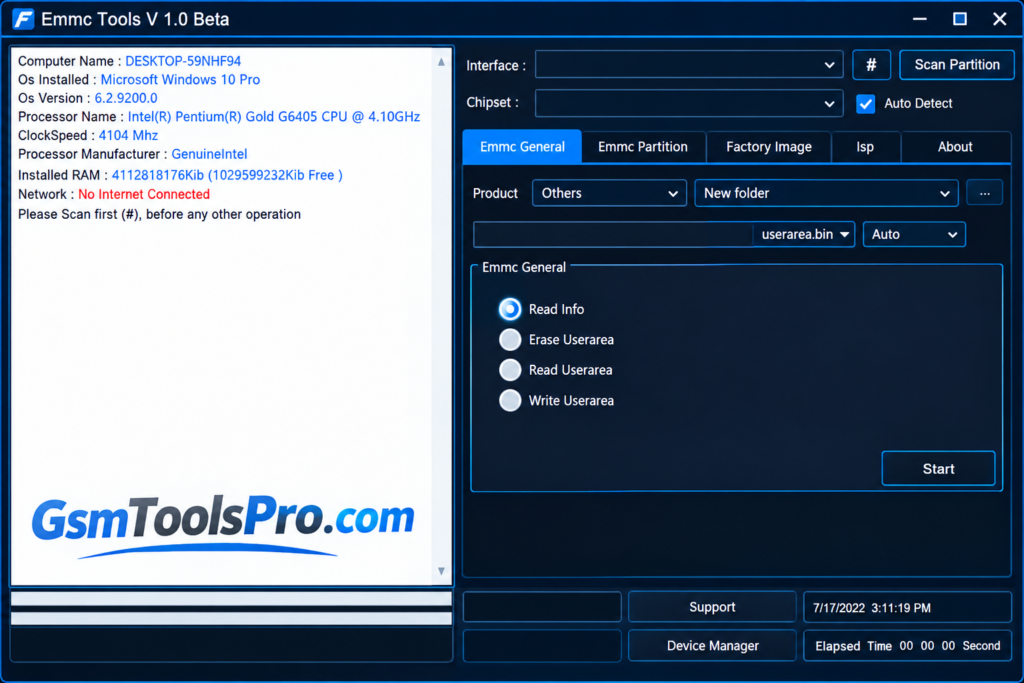Image resolution: width=1024 pixels, height=683 pixels.
Task: Select the Write Userarea radio option
Action: tap(510, 400)
